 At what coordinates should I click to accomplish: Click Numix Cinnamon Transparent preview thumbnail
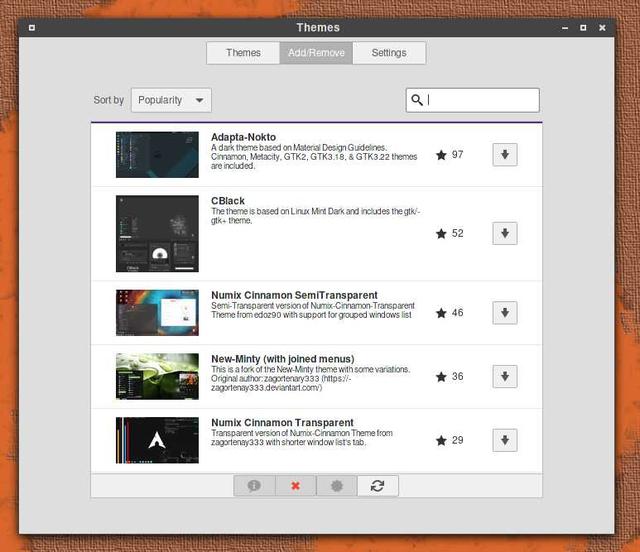coord(157,440)
